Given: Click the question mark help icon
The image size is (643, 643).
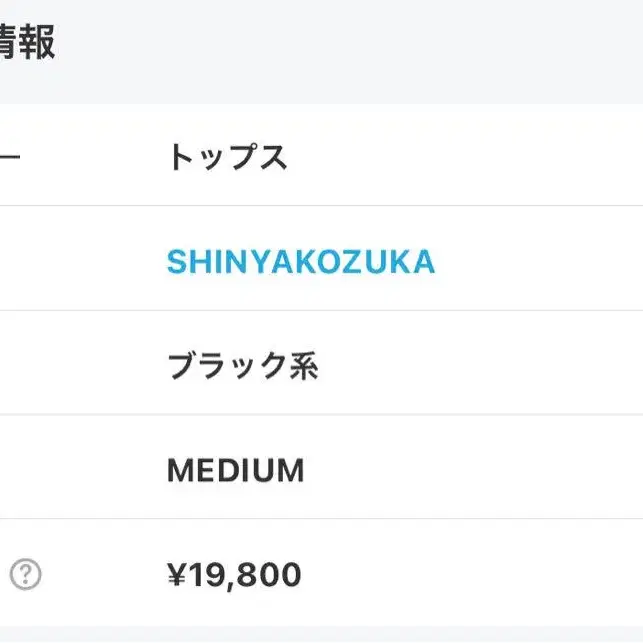Looking at the screenshot, I should [x=25, y=574].
